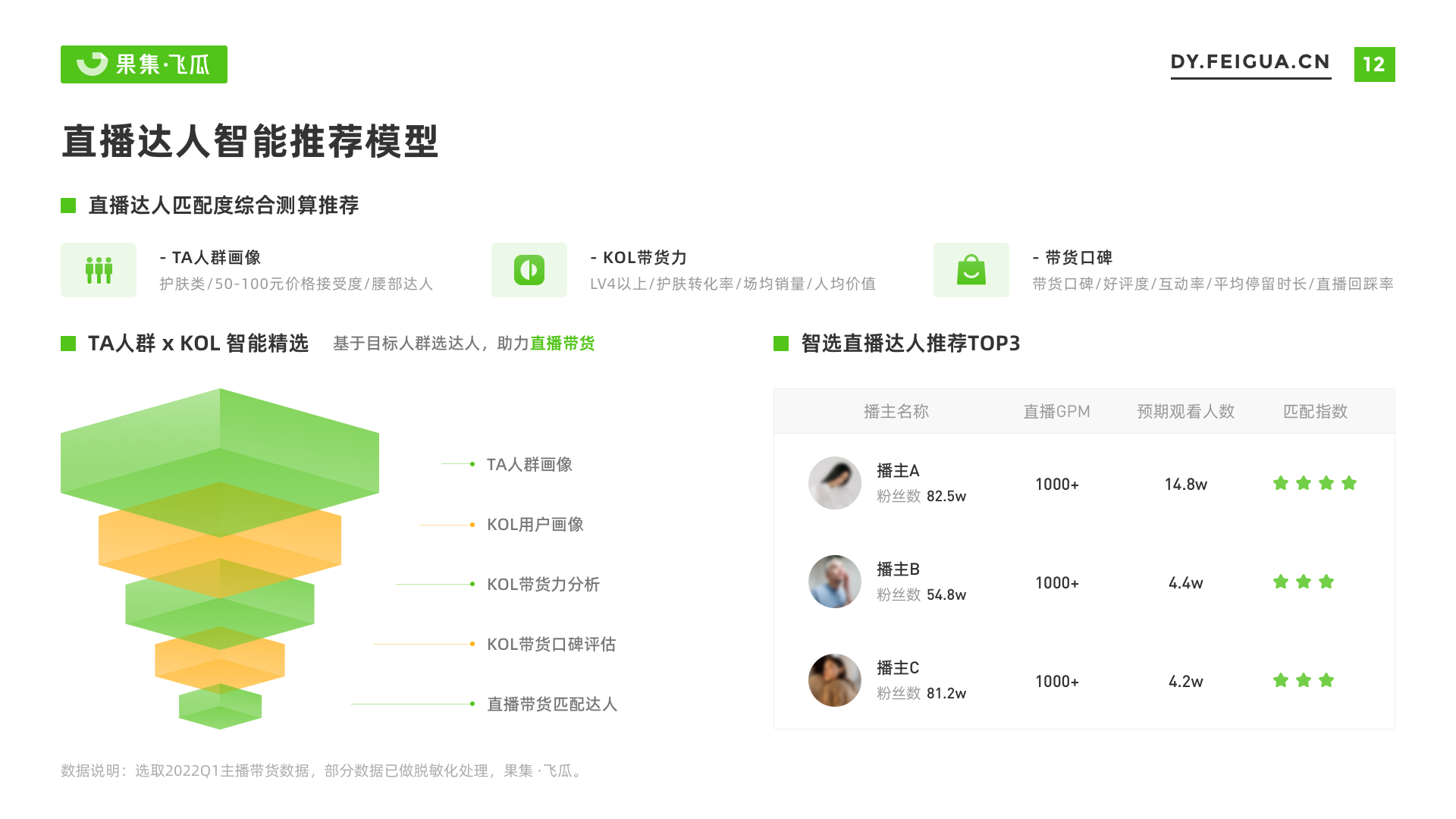1456x819 pixels.
Task: Click the TA人群画像 people icon
Action: (99, 270)
